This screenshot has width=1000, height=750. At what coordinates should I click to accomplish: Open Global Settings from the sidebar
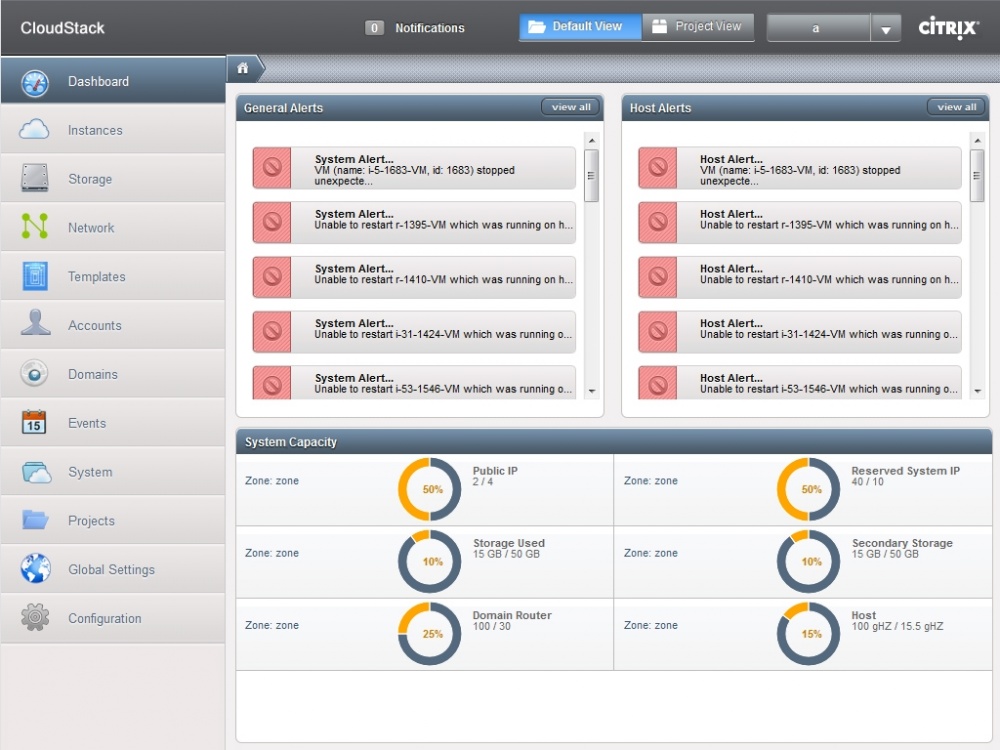click(x=113, y=569)
